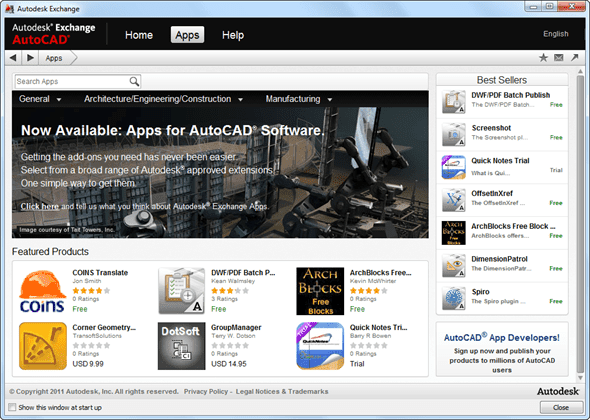Click scrollbar up arrow

pos(581,71)
